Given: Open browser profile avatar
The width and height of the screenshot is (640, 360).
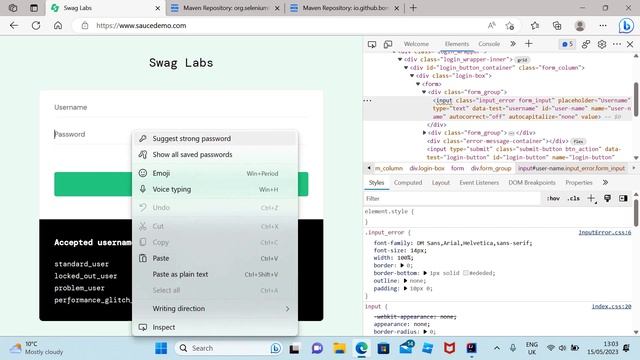Looking at the screenshot, I should pyautogui.click(x=580, y=26).
